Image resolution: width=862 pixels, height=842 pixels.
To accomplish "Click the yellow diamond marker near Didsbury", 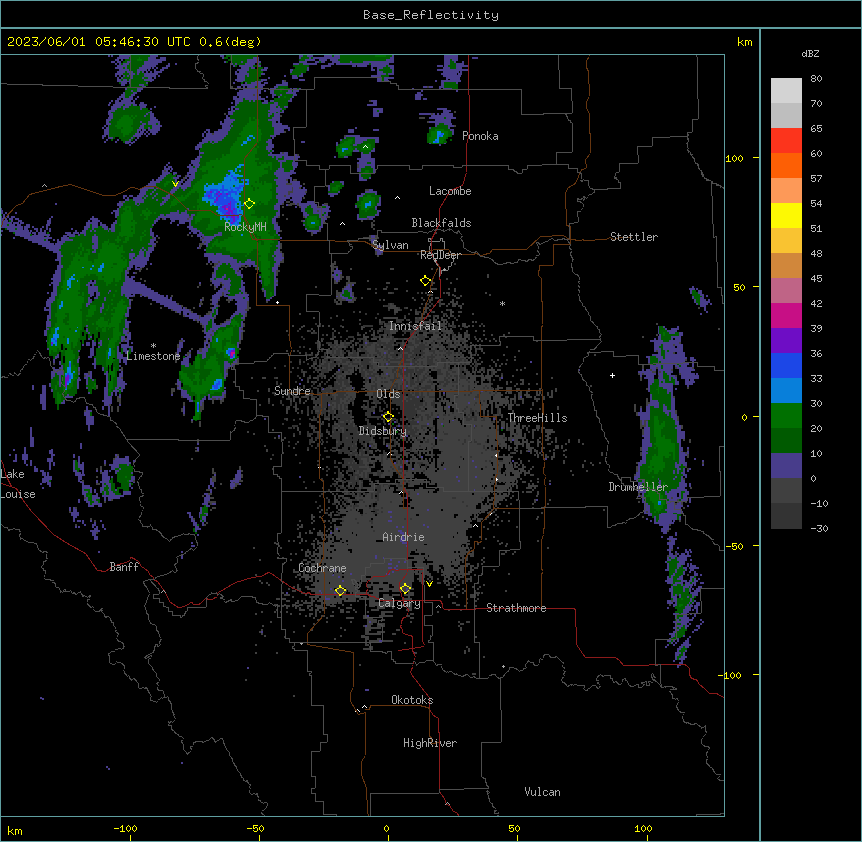I will pos(388,417).
